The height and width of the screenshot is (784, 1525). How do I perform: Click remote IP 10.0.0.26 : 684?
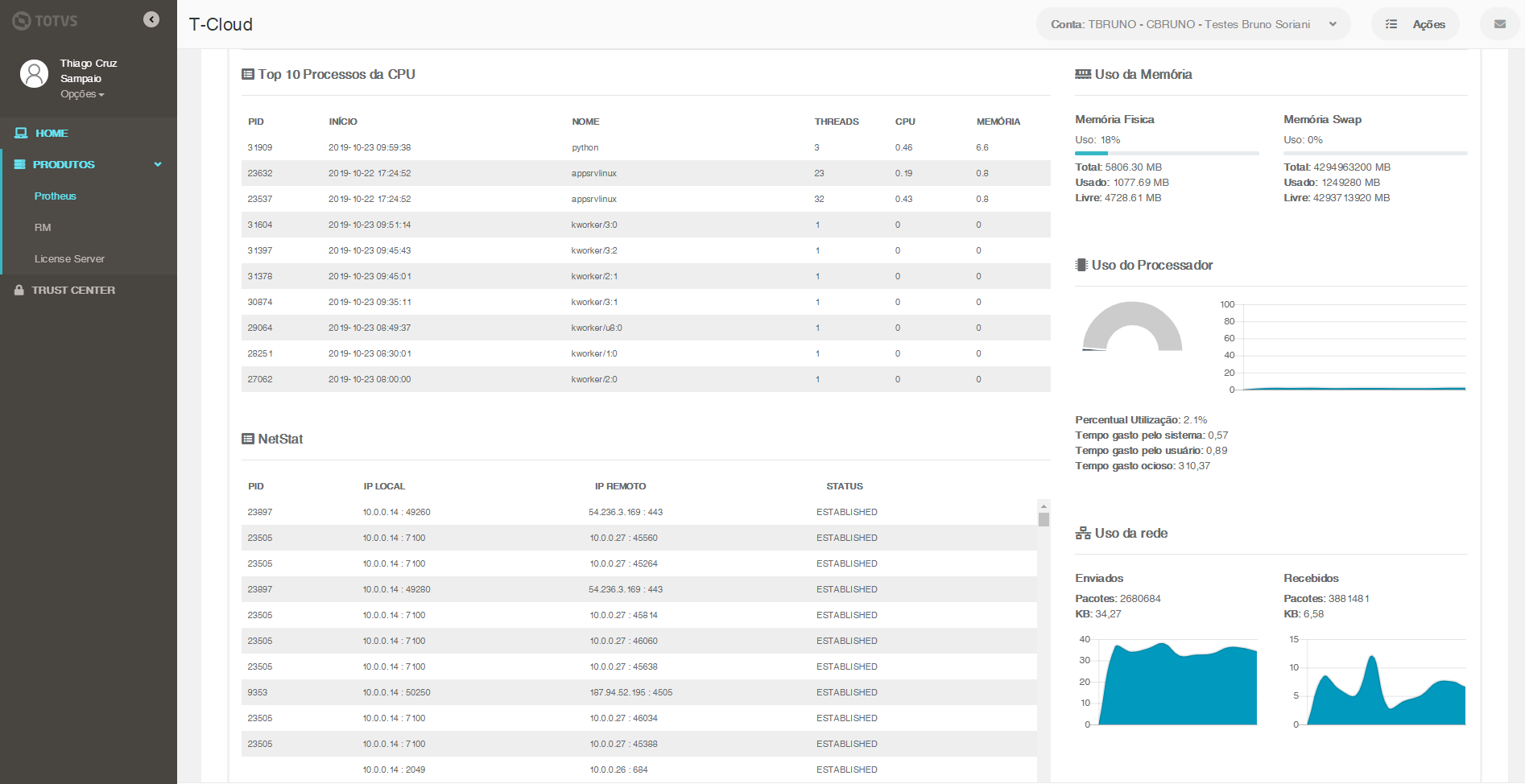pyautogui.click(x=618, y=770)
